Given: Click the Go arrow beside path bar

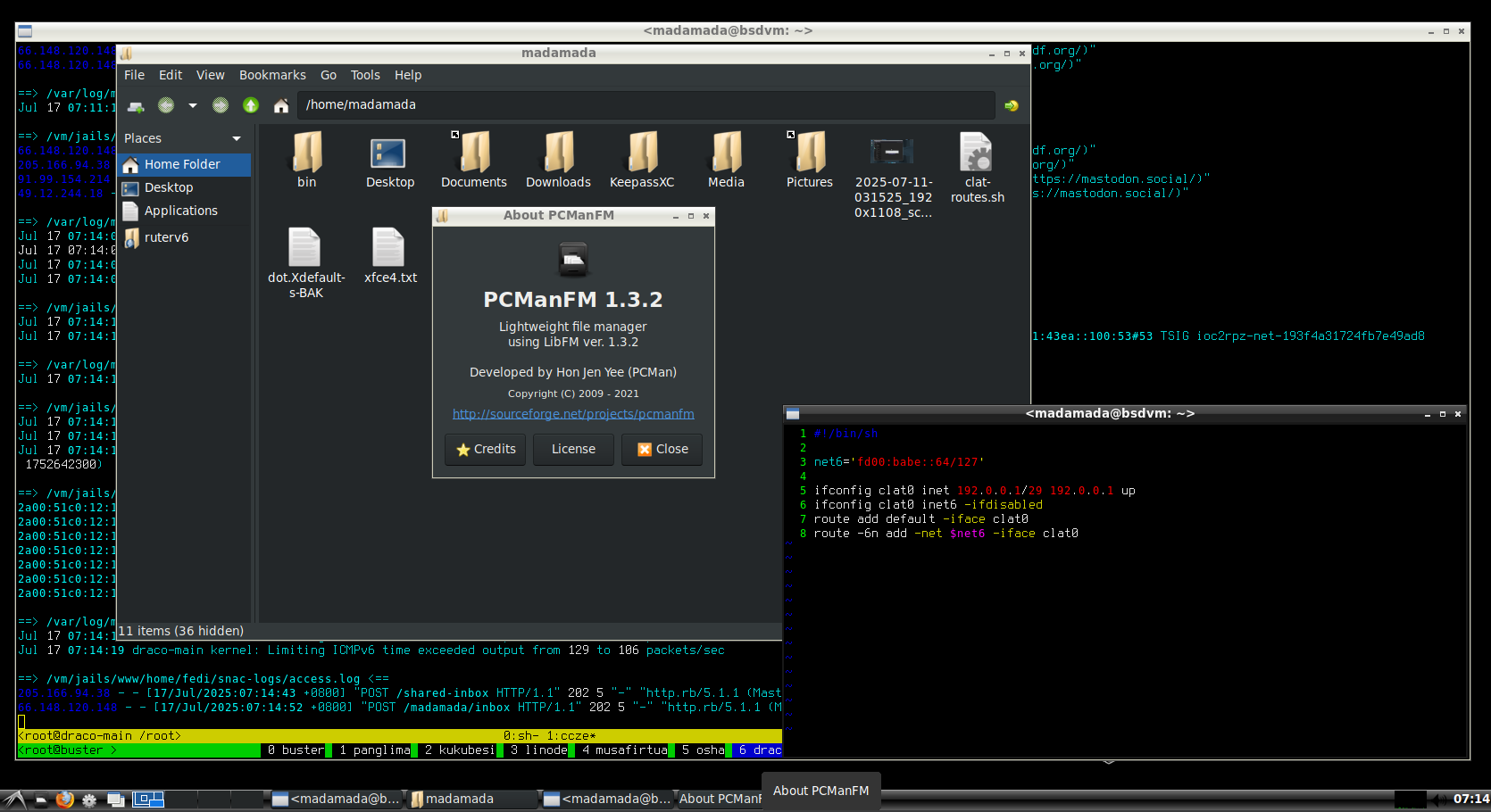Looking at the screenshot, I should coord(1012,106).
